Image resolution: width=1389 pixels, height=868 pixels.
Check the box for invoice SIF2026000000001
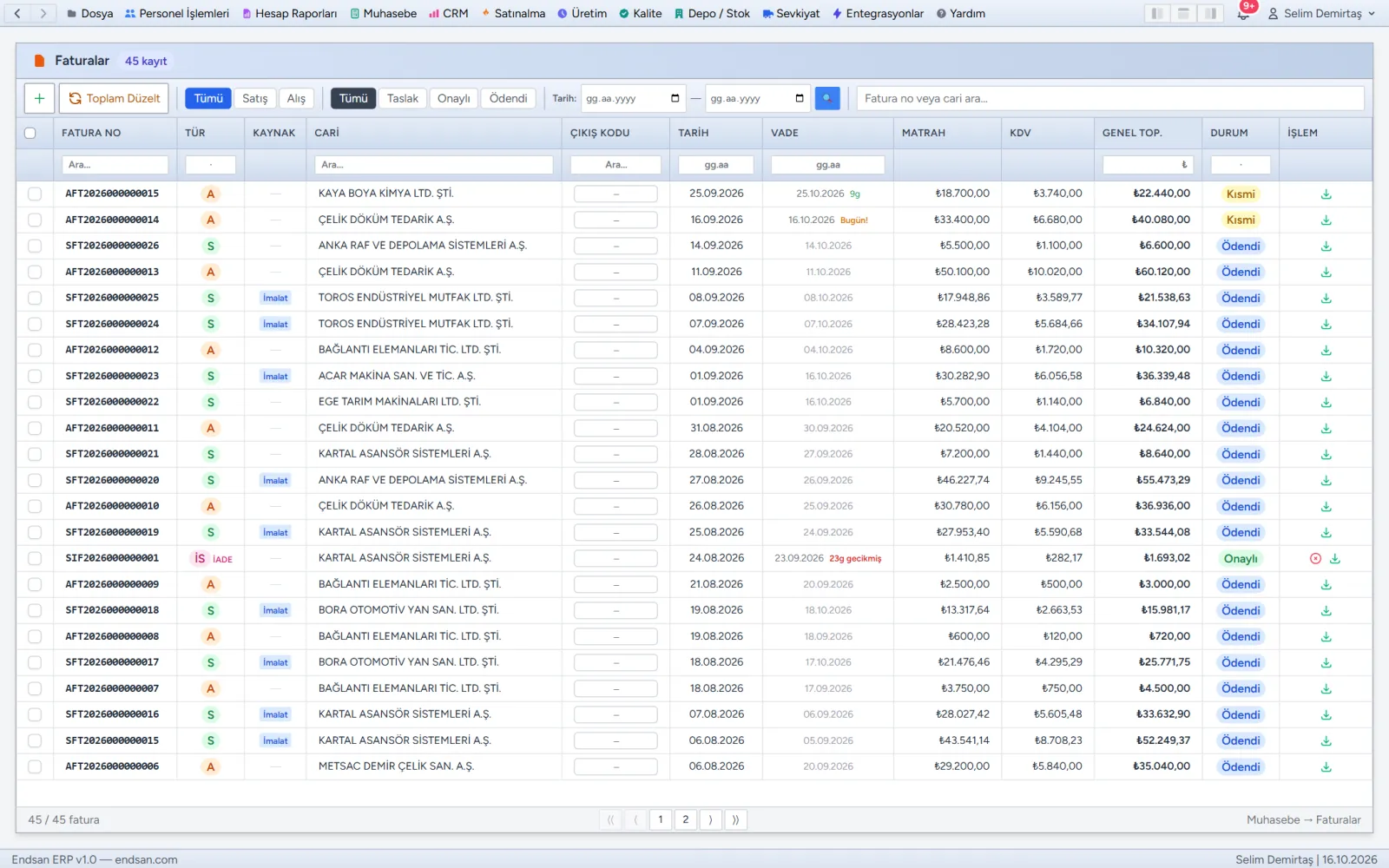pos(35,558)
